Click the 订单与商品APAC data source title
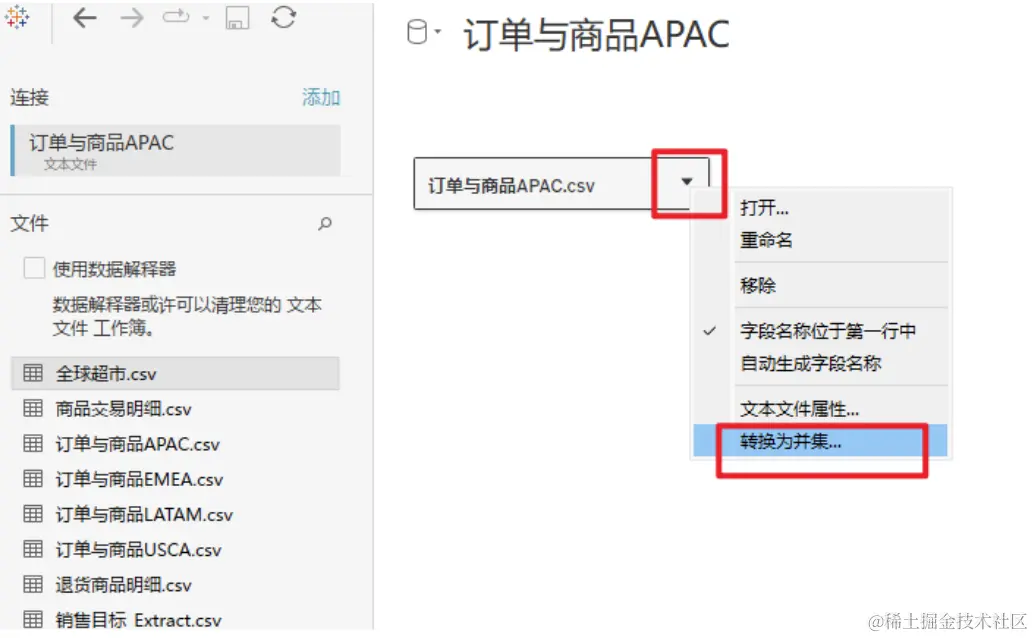 (x=597, y=34)
